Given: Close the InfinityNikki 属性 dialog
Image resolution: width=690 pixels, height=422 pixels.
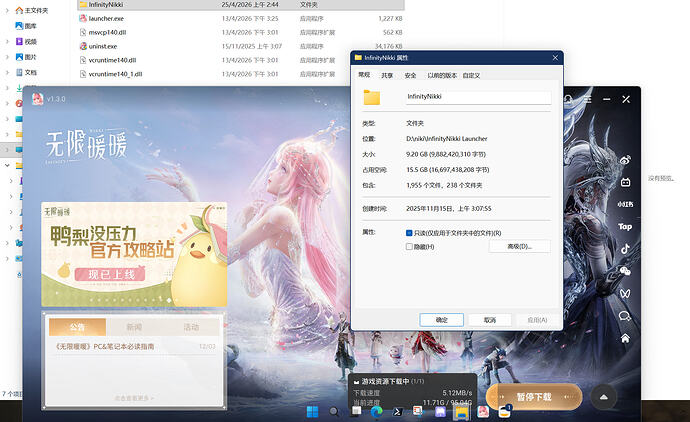Looking at the screenshot, I should tap(555, 58).
